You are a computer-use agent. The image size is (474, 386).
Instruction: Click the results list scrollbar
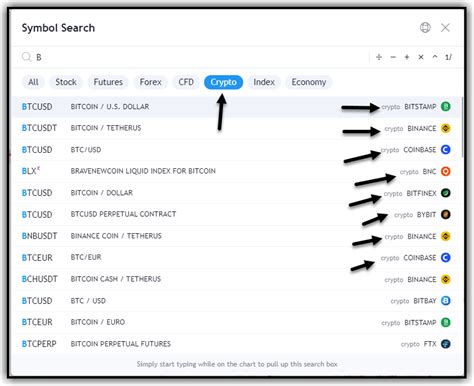(x=462, y=127)
